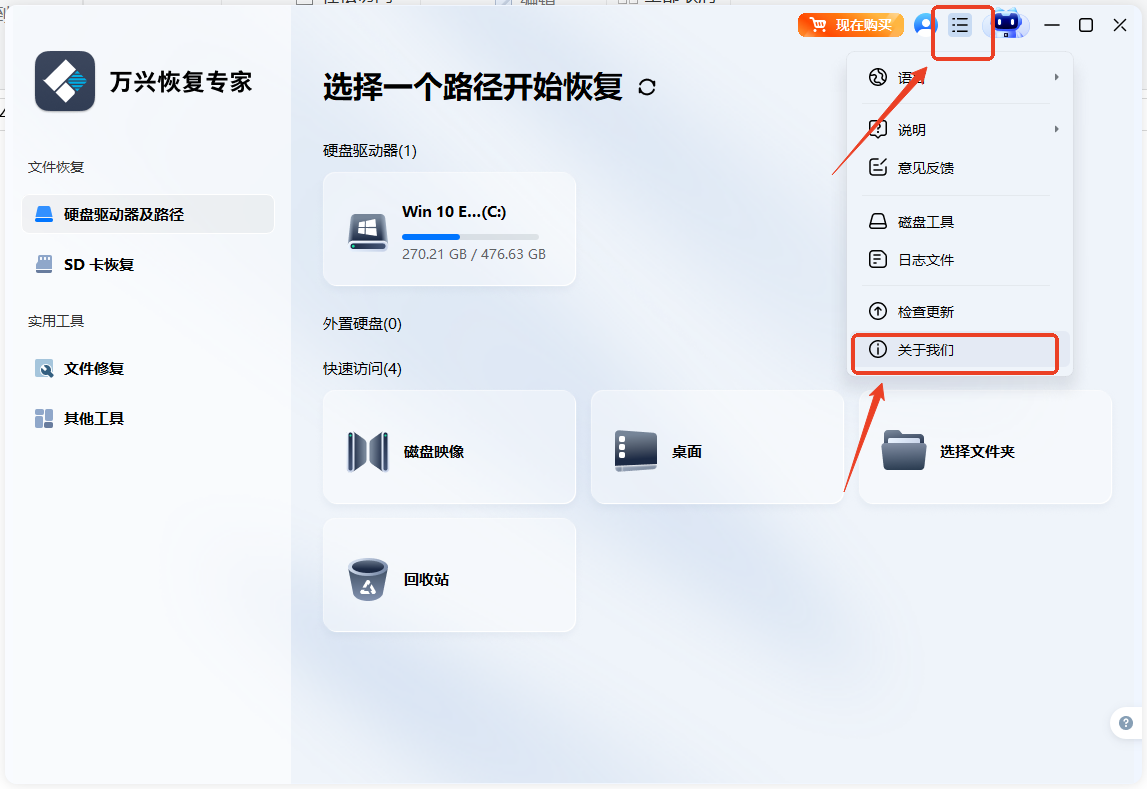Open 文件修复 in the sidebar
The height and width of the screenshot is (789, 1147).
pos(148,369)
